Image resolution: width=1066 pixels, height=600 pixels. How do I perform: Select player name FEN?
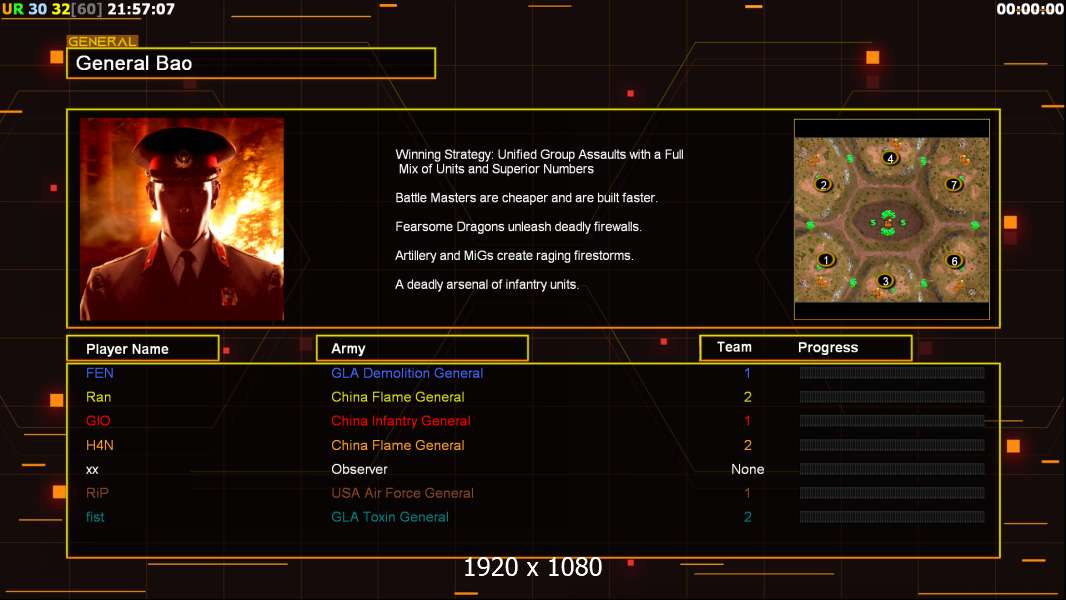[99, 373]
